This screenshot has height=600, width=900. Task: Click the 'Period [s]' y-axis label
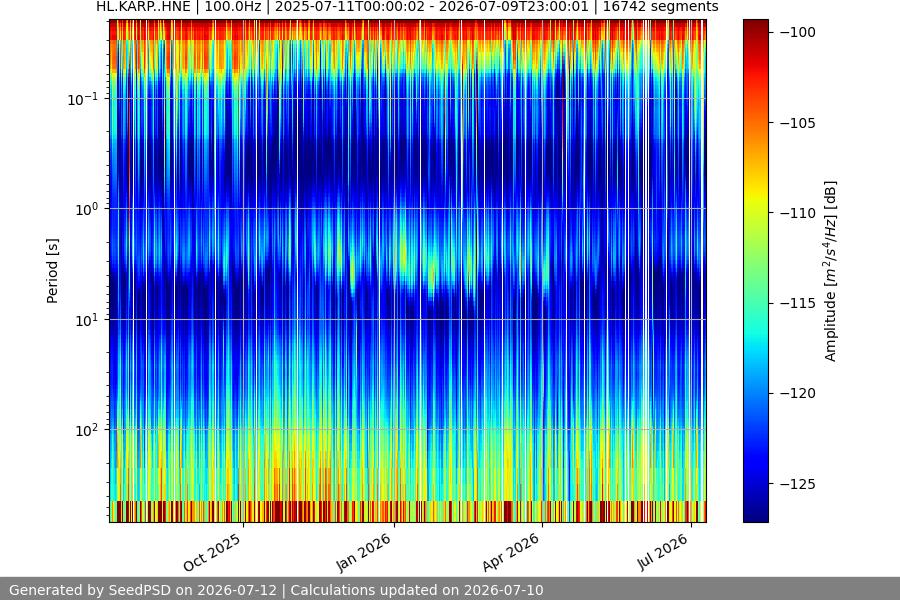point(52,271)
